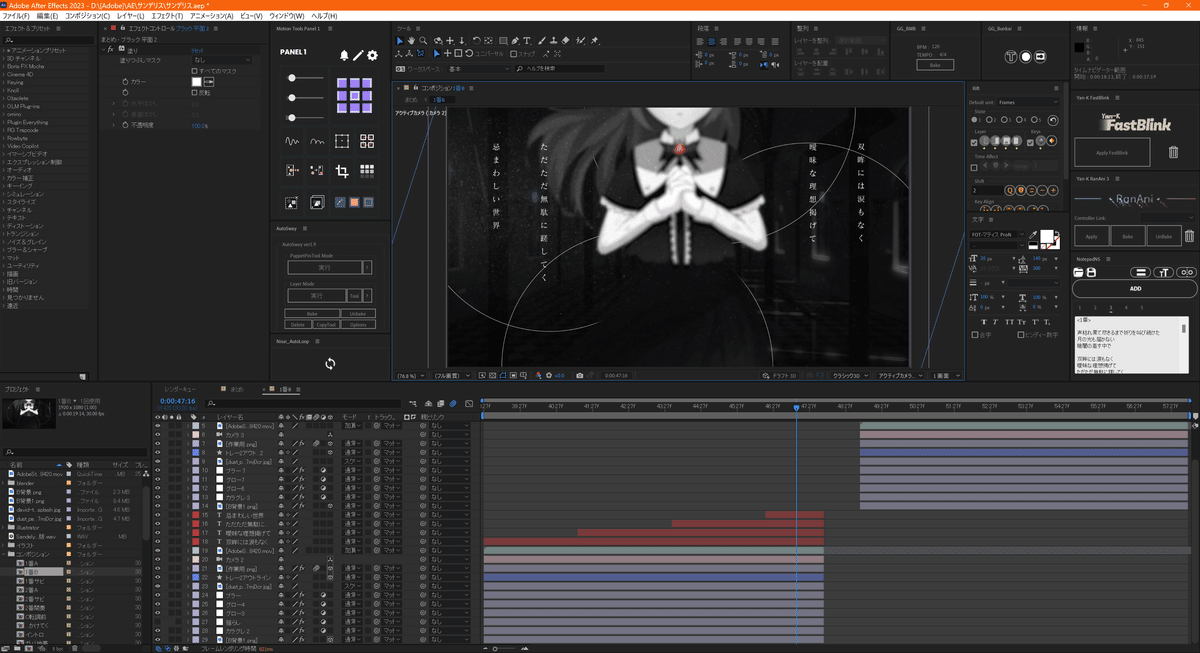Click the color stopwatch in Effect Controls
1200x653 pixels.
126,81
